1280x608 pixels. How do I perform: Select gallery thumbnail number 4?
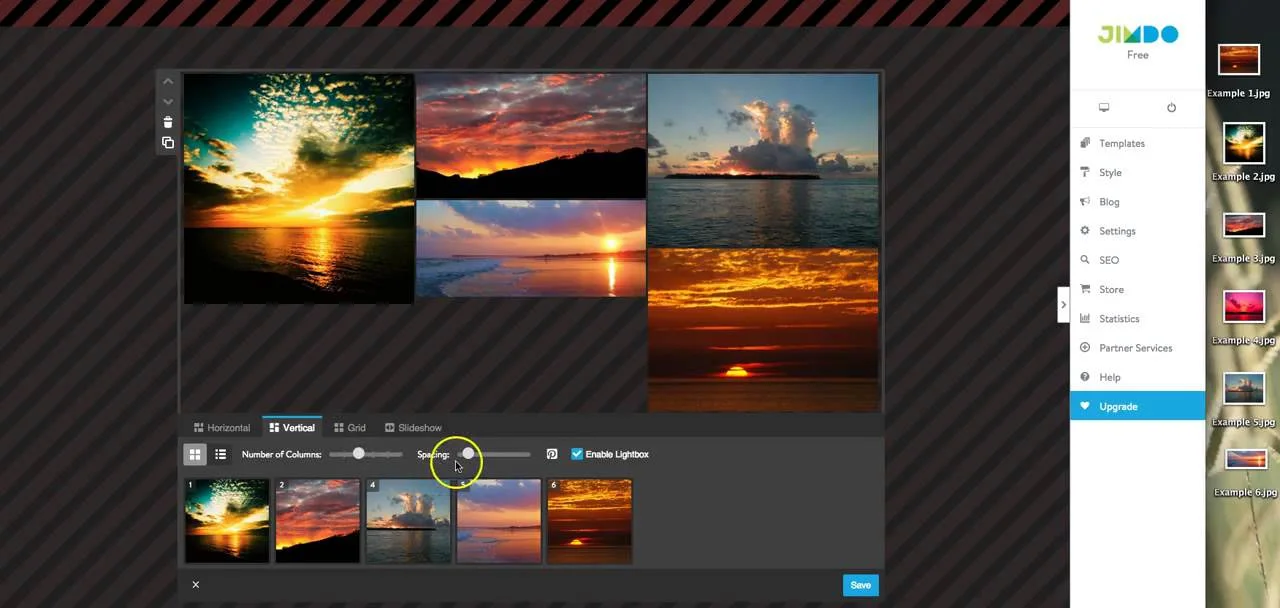[x=409, y=520]
